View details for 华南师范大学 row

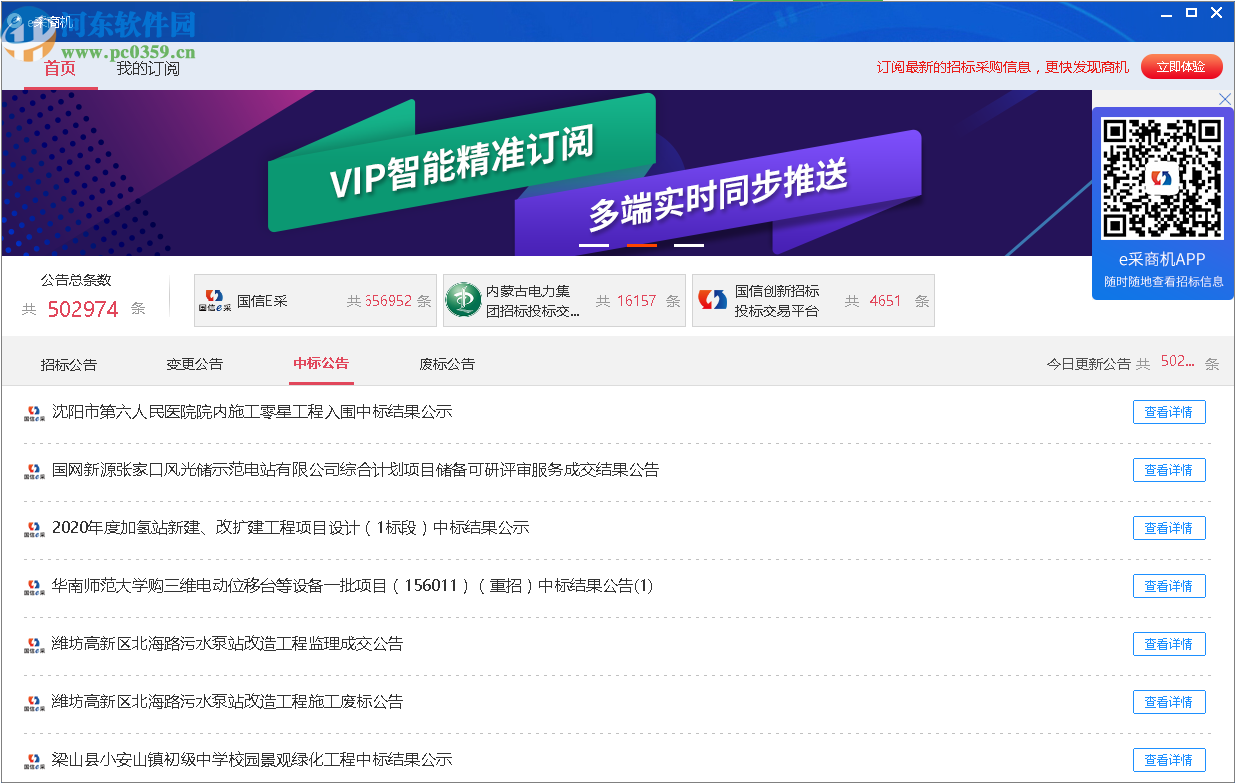tap(1169, 586)
